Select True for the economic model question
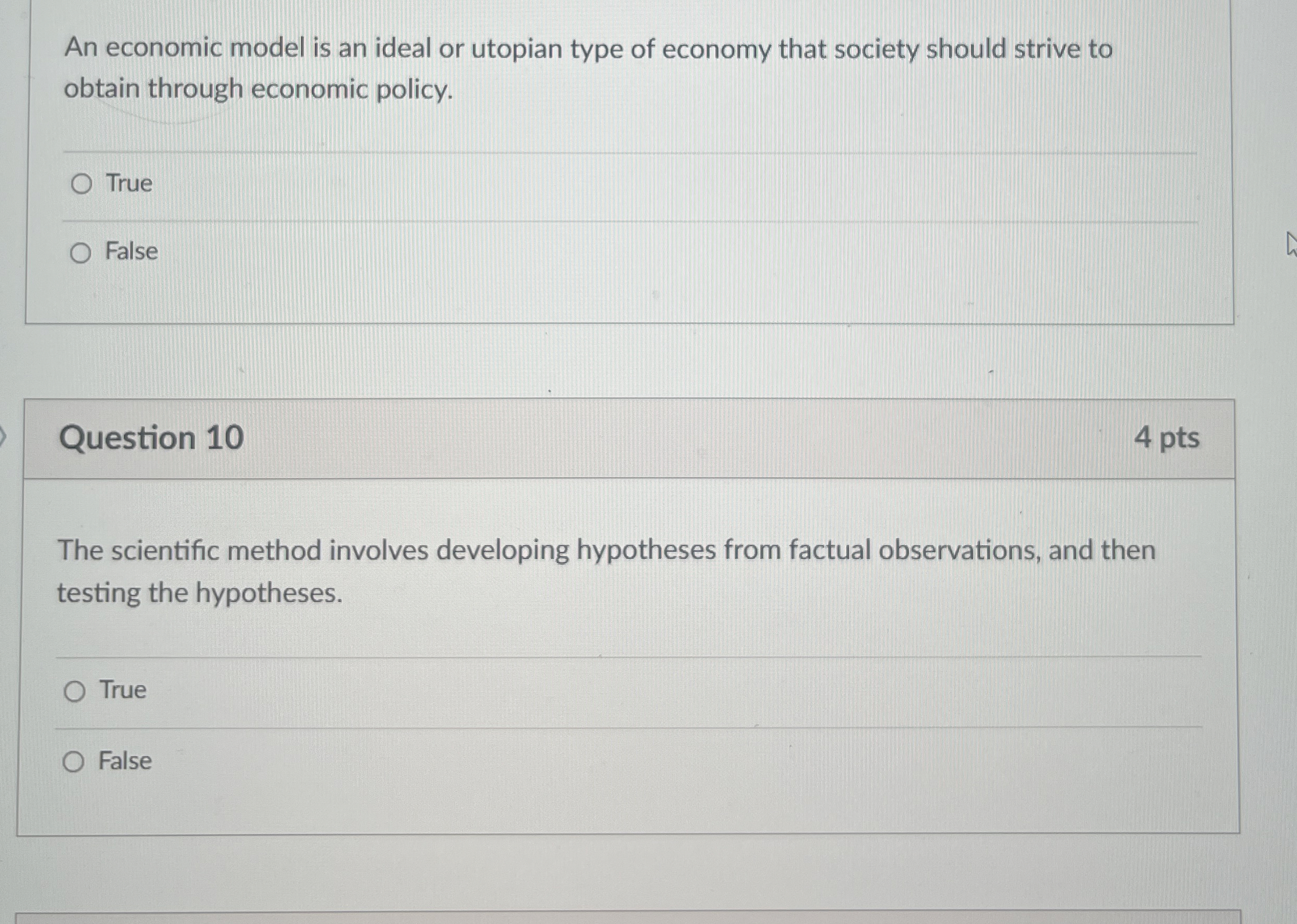The height and width of the screenshot is (924, 1297). [83, 183]
